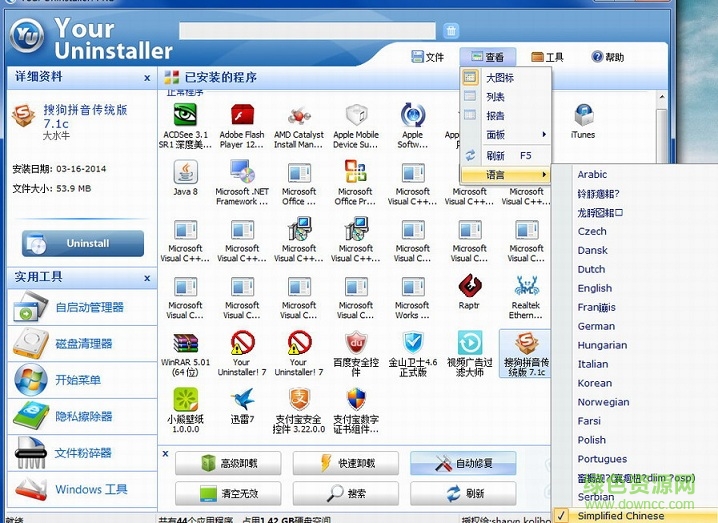The width and height of the screenshot is (718, 523).
Task: Switch language to Hungarian
Action: point(602,345)
